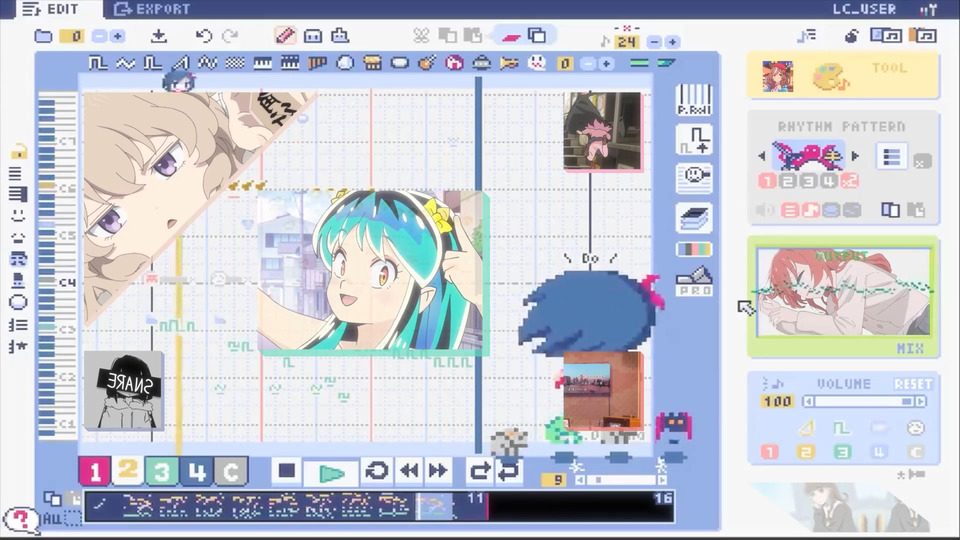Screen dimensions: 960x540
Task: Click the add square-wave note icon
Action: click(x=694, y=140)
